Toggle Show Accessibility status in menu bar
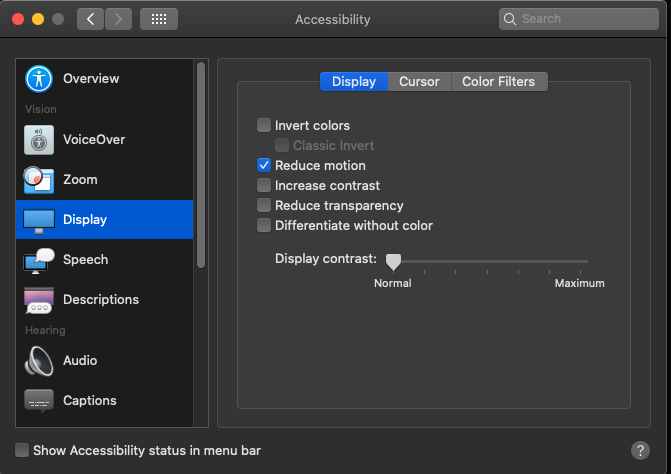The image size is (671, 474). [22, 451]
